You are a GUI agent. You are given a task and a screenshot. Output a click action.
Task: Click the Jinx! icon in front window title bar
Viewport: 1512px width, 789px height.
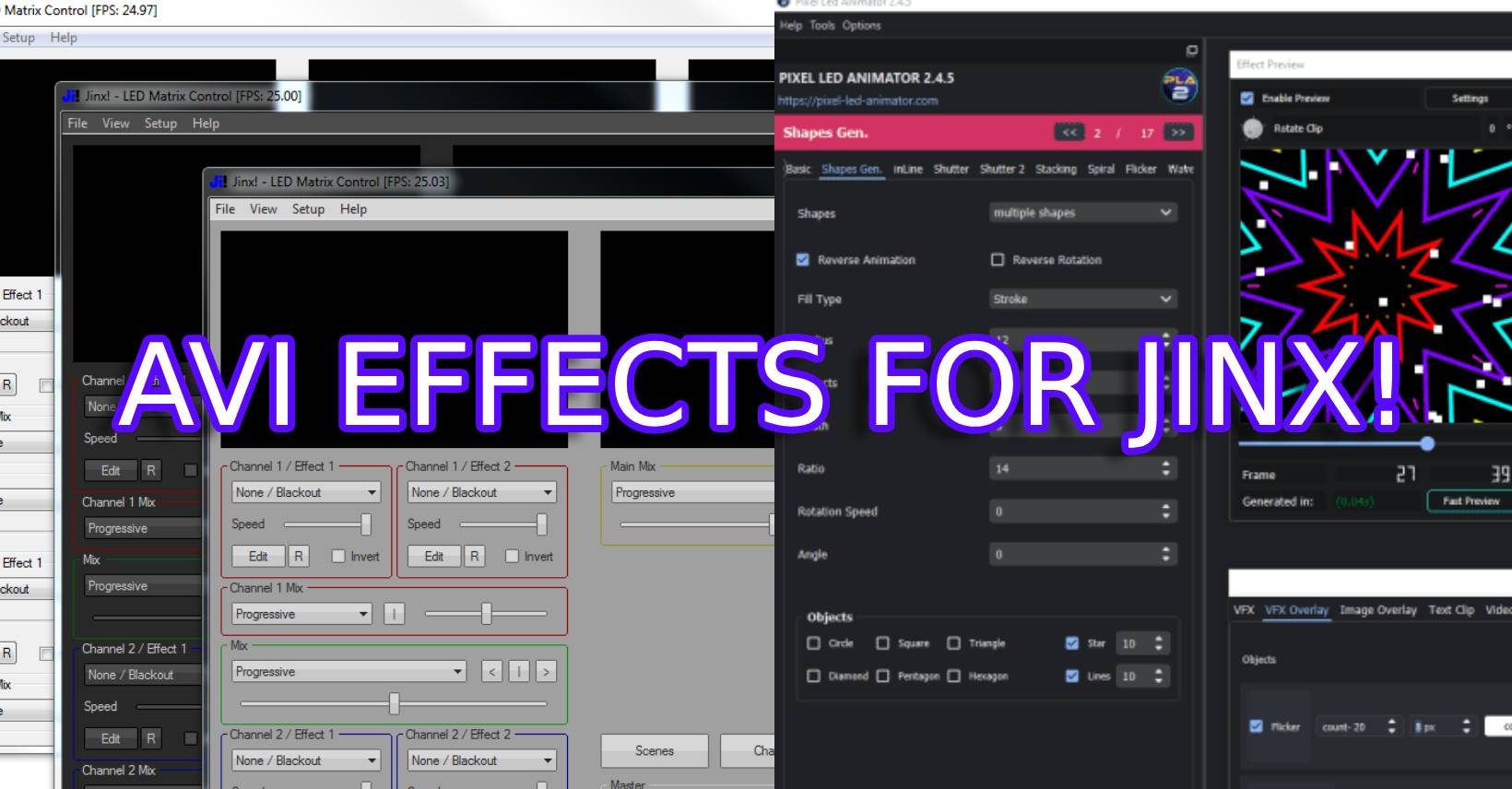[219, 182]
